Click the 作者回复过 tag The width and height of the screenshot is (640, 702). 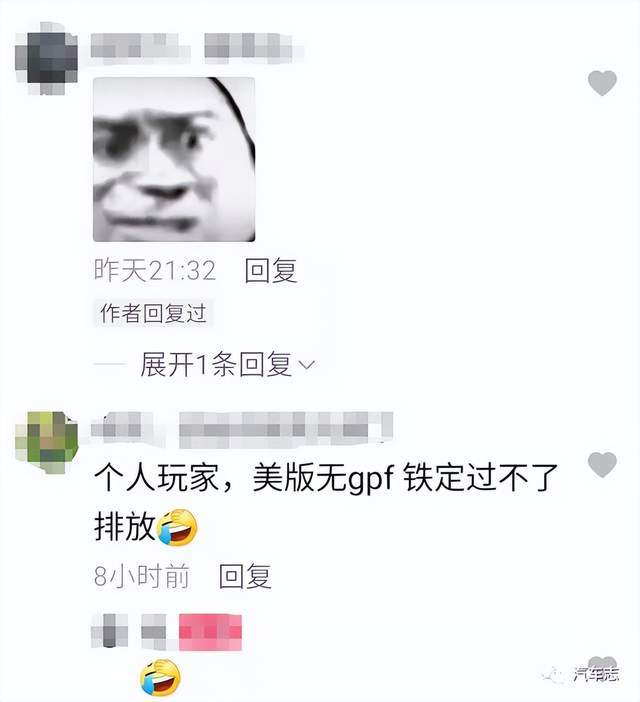[x=153, y=313]
